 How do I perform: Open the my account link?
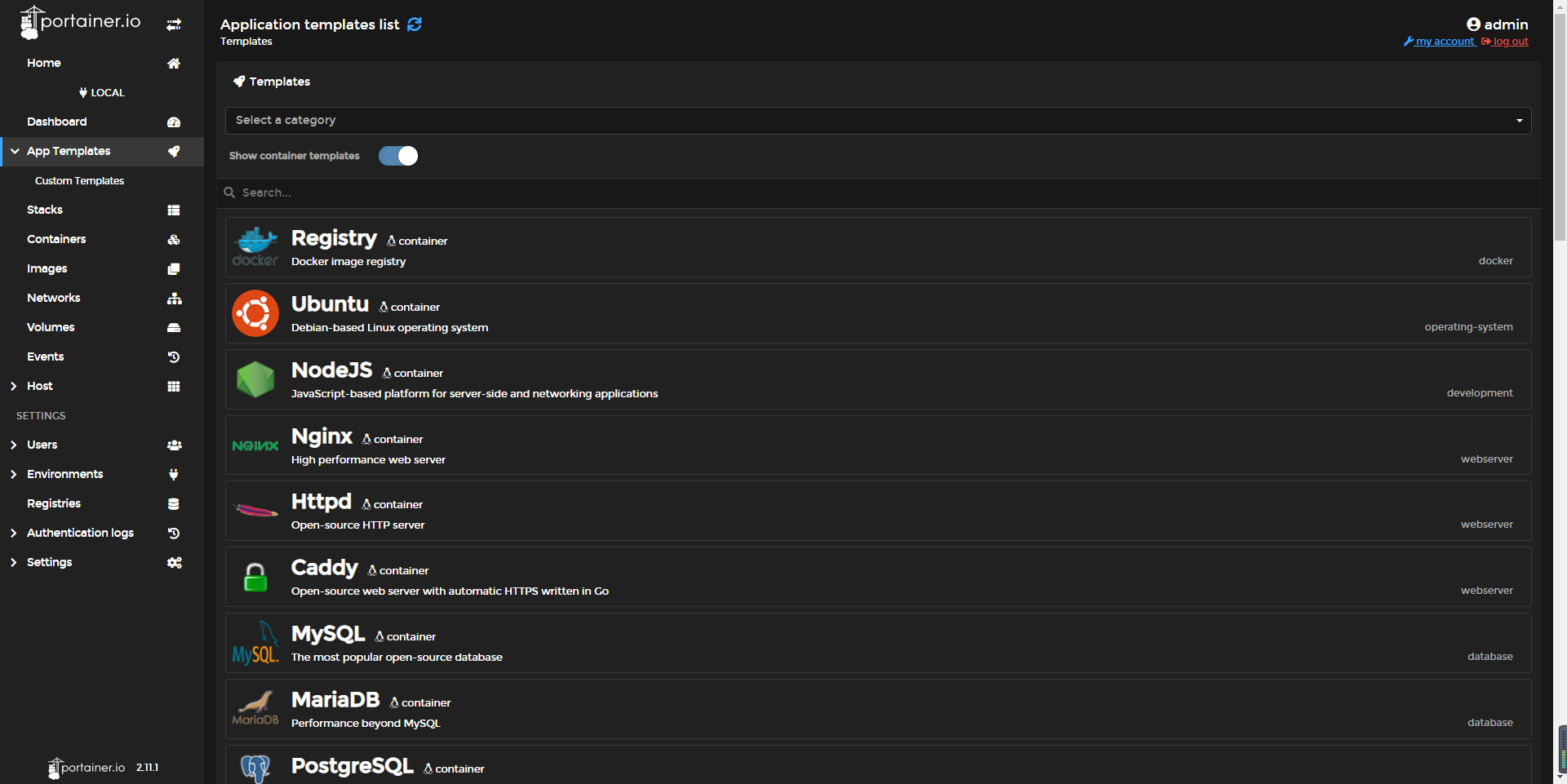coord(1440,42)
